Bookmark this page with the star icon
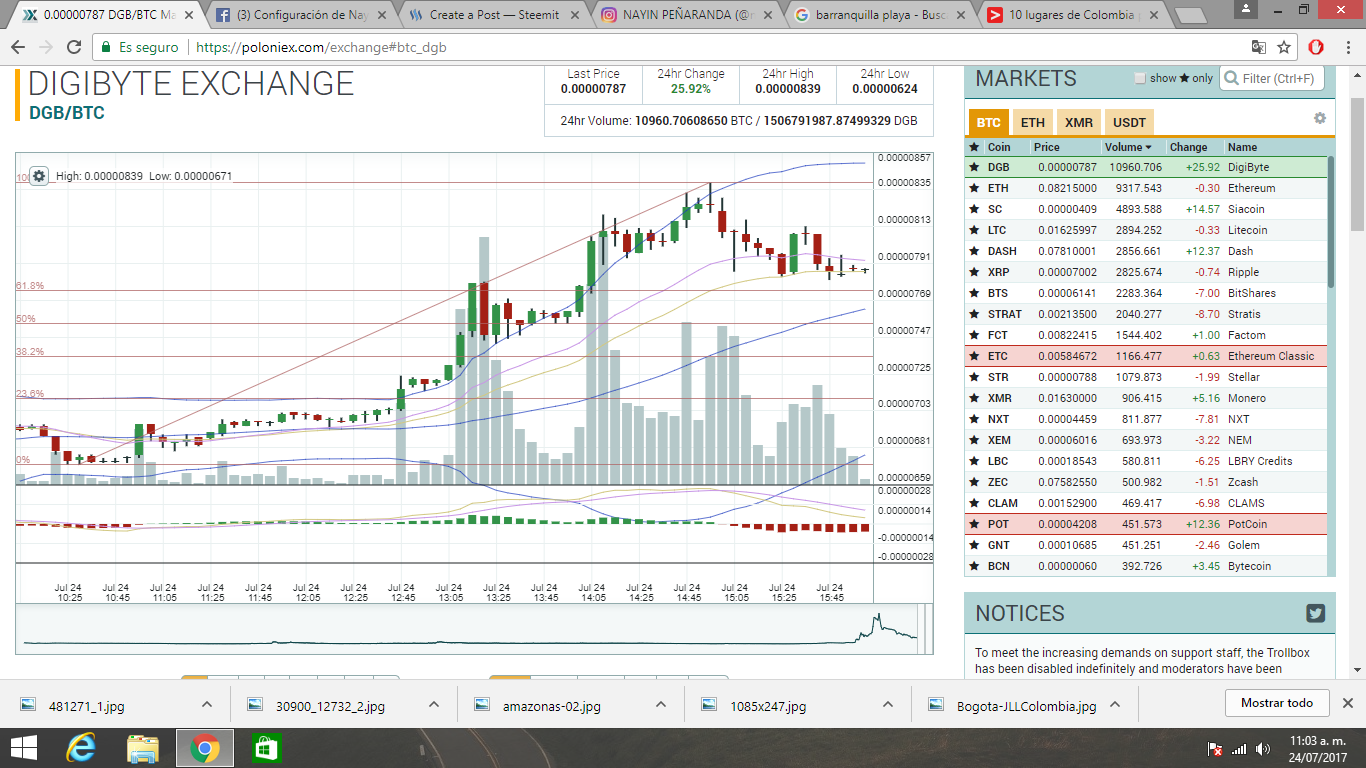1366x768 pixels. 1284,47
